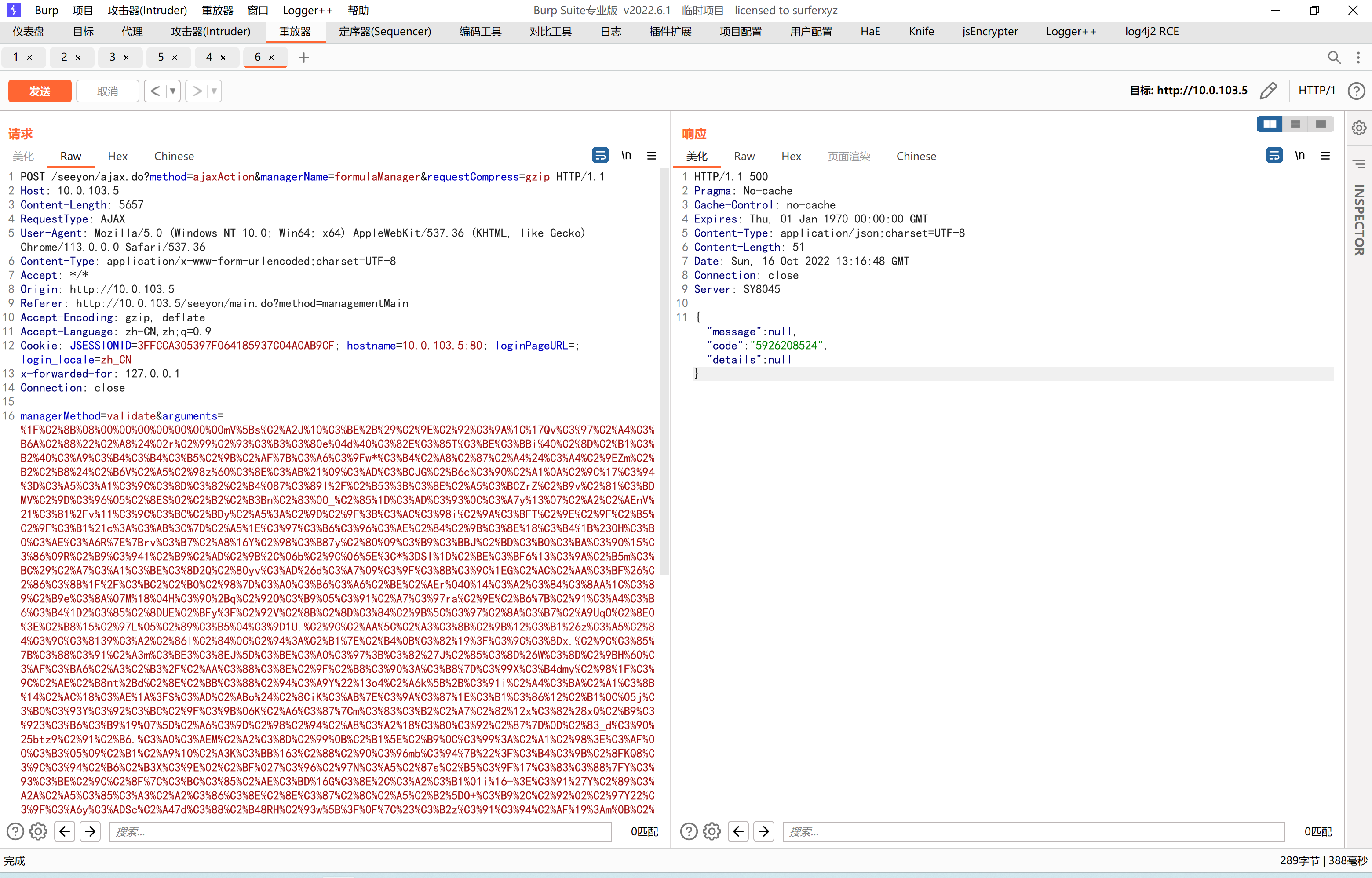Open the Logger++ menu in the menu bar
The width and height of the screenshot is (1372, 878).
(x=307, y=10)
